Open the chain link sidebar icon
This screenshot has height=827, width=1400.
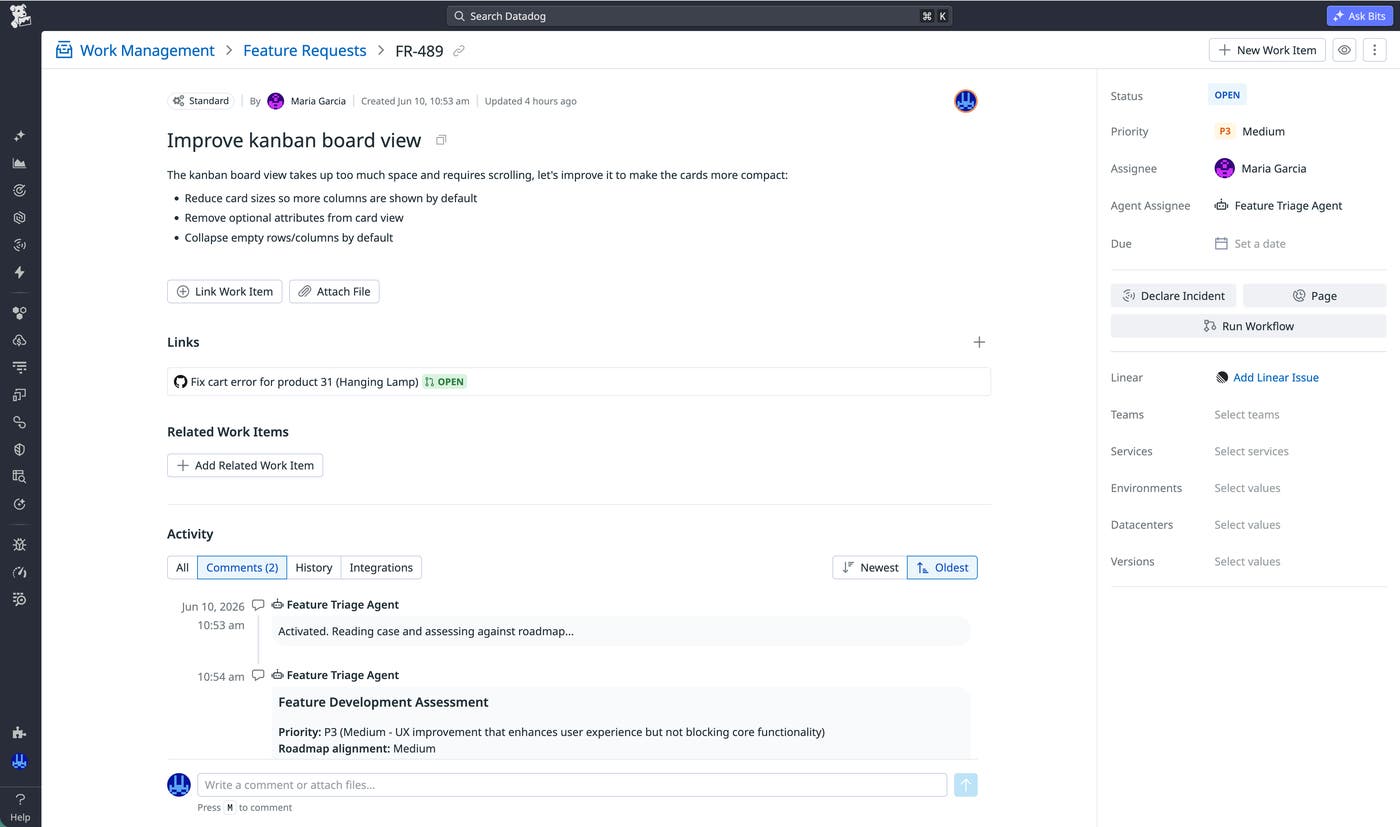tap(19, 422)
